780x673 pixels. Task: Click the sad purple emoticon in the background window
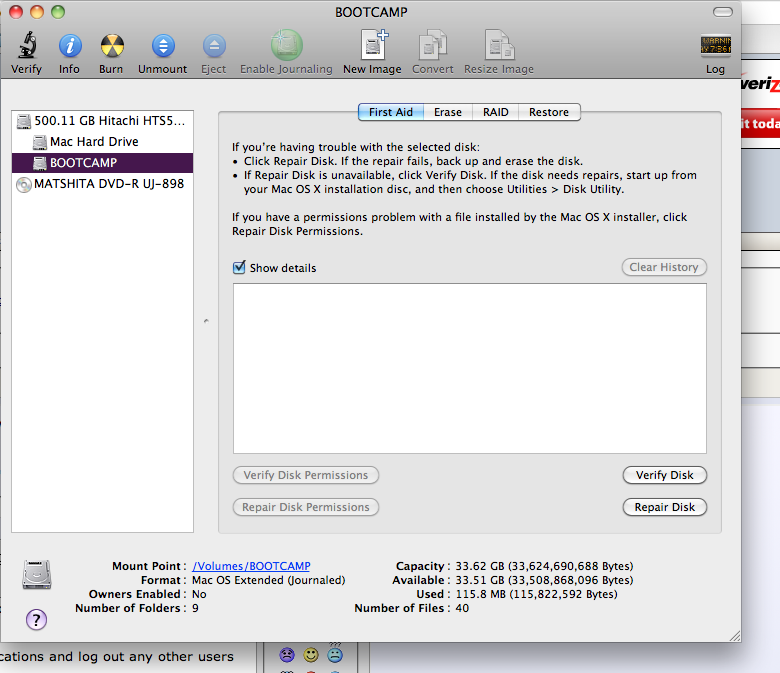pyautogui.click(x=287, y=655)
